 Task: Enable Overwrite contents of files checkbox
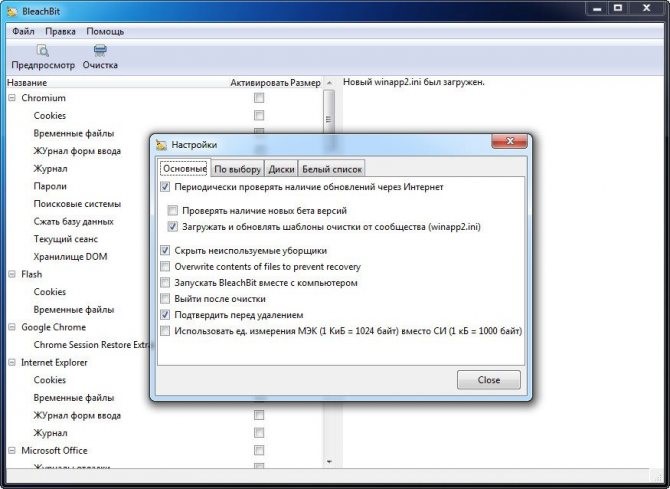tap(166, 267)
